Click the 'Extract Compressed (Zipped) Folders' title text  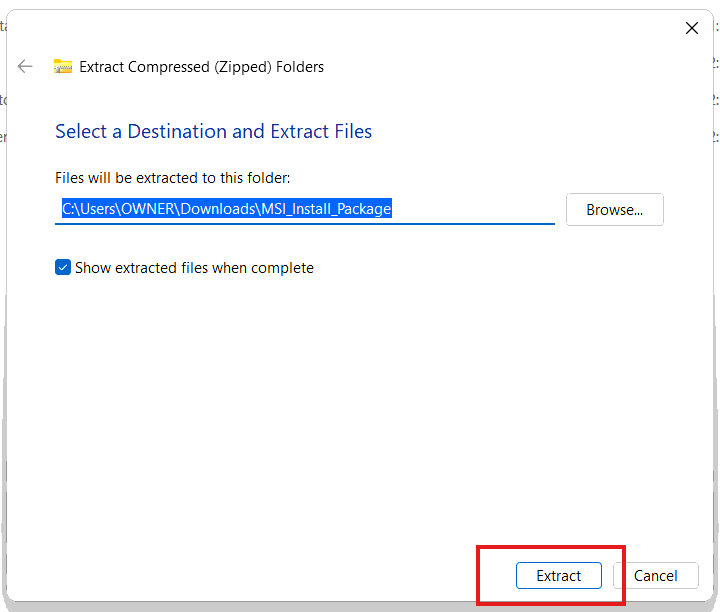point(202,67)
